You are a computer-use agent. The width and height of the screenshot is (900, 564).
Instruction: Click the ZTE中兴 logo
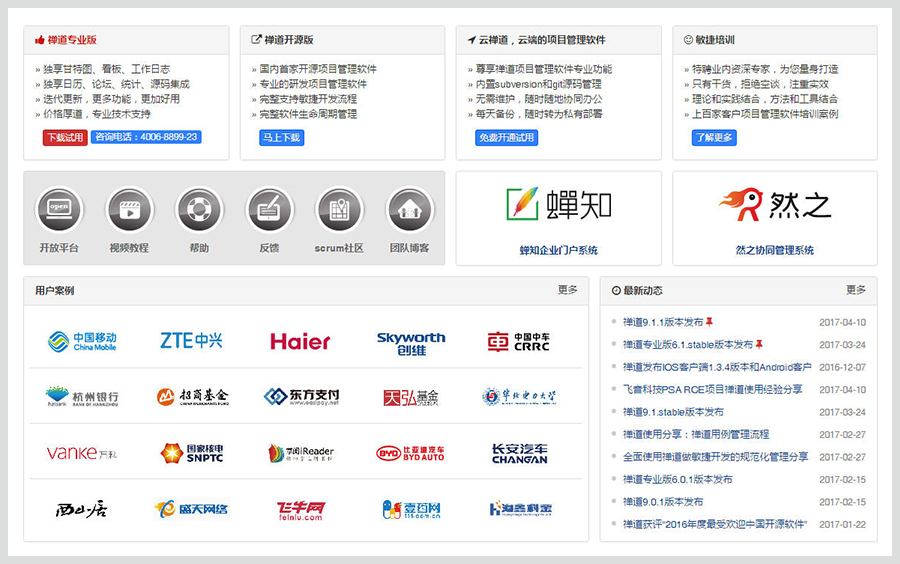(x=191, y=340)
